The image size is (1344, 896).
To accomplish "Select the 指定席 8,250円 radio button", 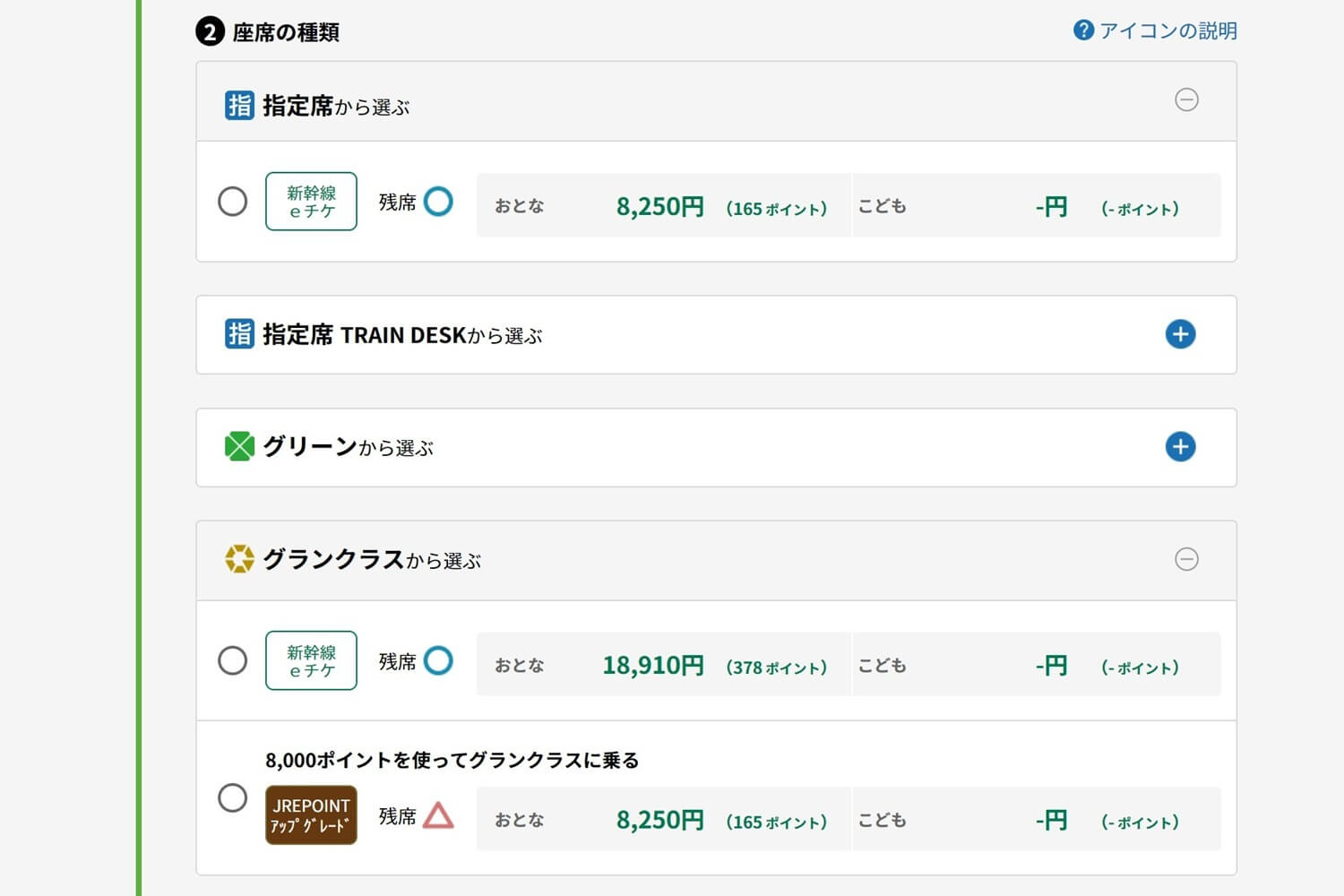I will (233, 202).
